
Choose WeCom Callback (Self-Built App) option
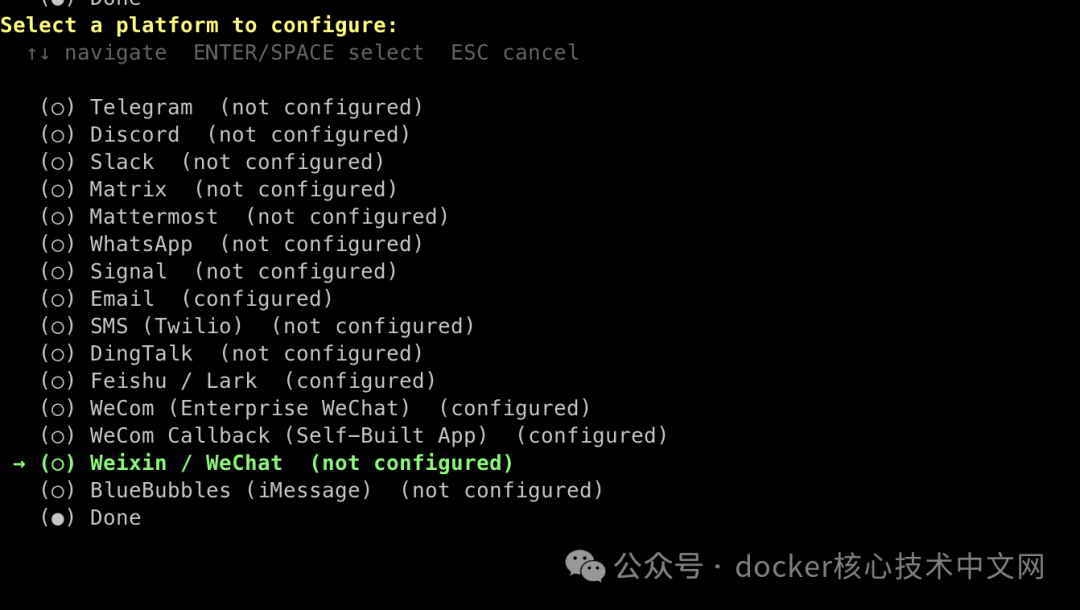(x=288, y=436)
